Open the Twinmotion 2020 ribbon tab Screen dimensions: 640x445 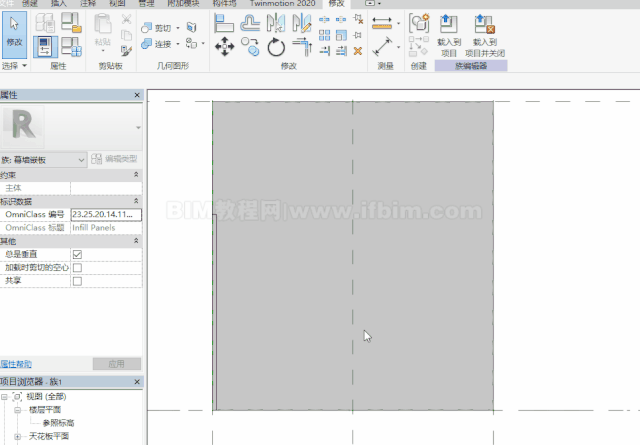pos(282,3)
